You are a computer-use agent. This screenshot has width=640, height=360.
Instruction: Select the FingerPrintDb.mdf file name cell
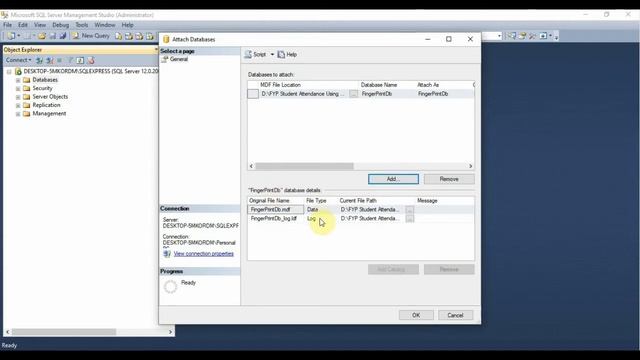point(276,209)
